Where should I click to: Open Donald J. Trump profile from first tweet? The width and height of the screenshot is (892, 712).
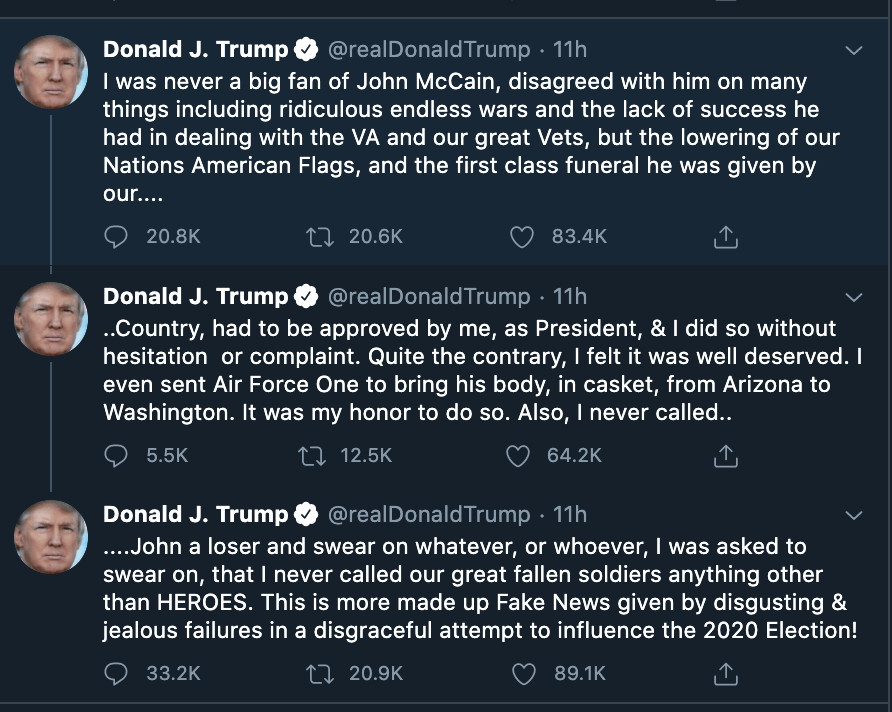[196, 49]
